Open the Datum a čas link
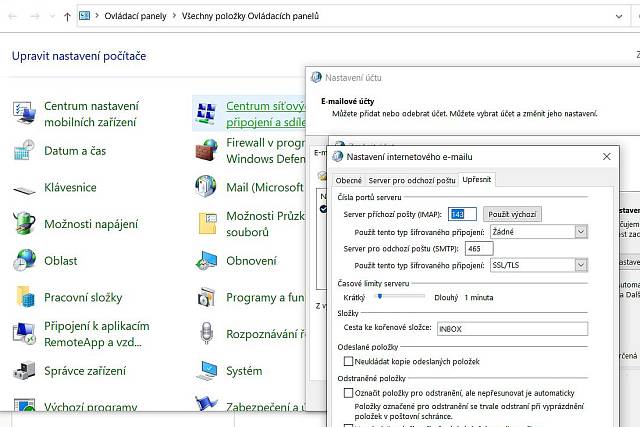Viewport: 640px width, 427px height. [x=75, y=151]
